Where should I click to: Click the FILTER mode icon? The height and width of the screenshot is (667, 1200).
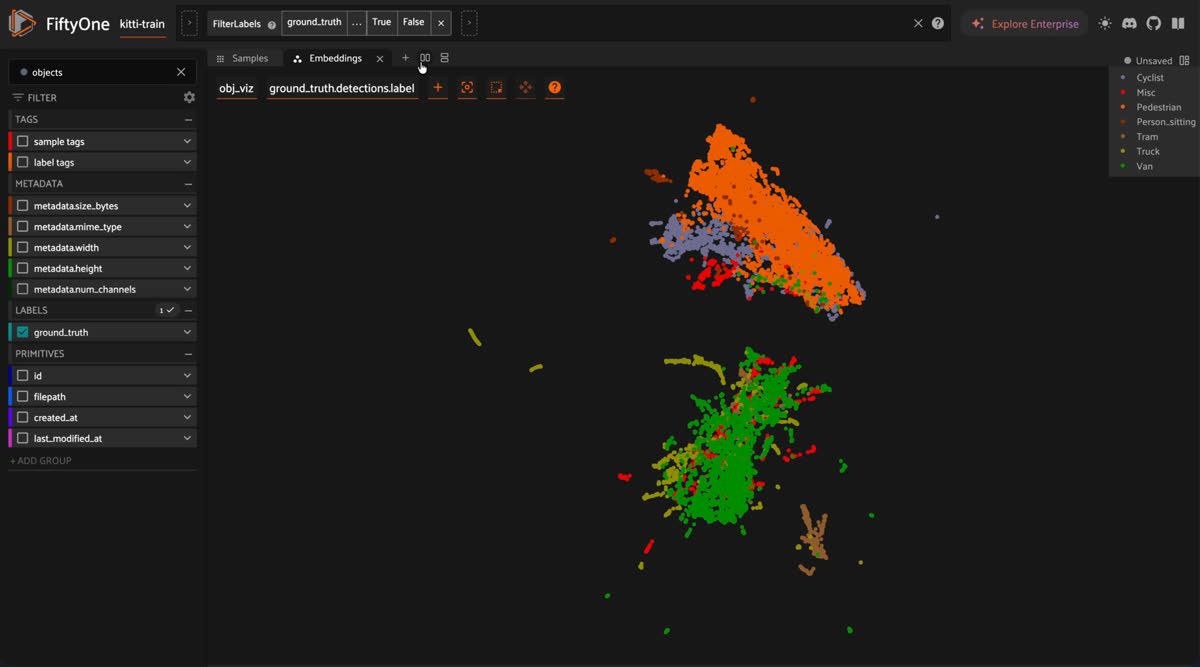click(18, 98)
